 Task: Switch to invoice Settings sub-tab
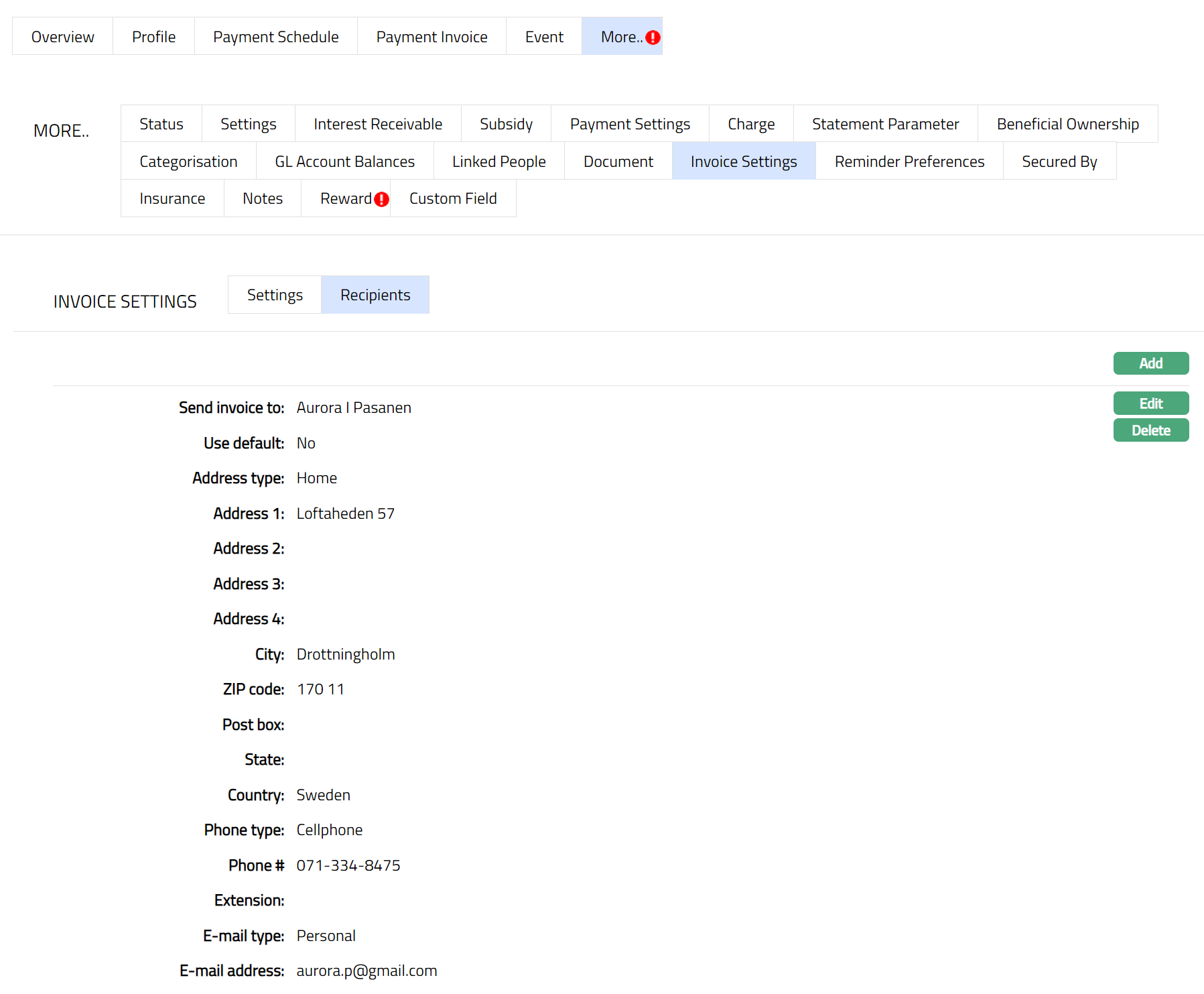click(x=275, y=295)
